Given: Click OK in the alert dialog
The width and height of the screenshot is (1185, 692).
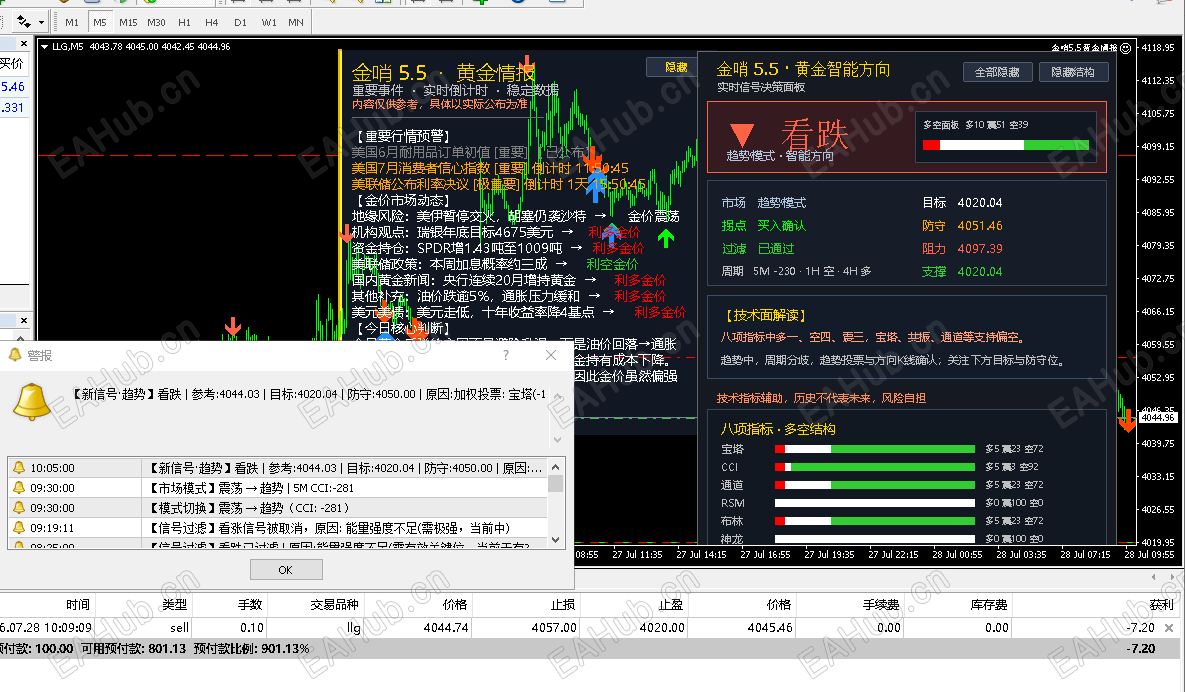Looking at the screenshot, I should pyautogui.click(x=286, y=570).
